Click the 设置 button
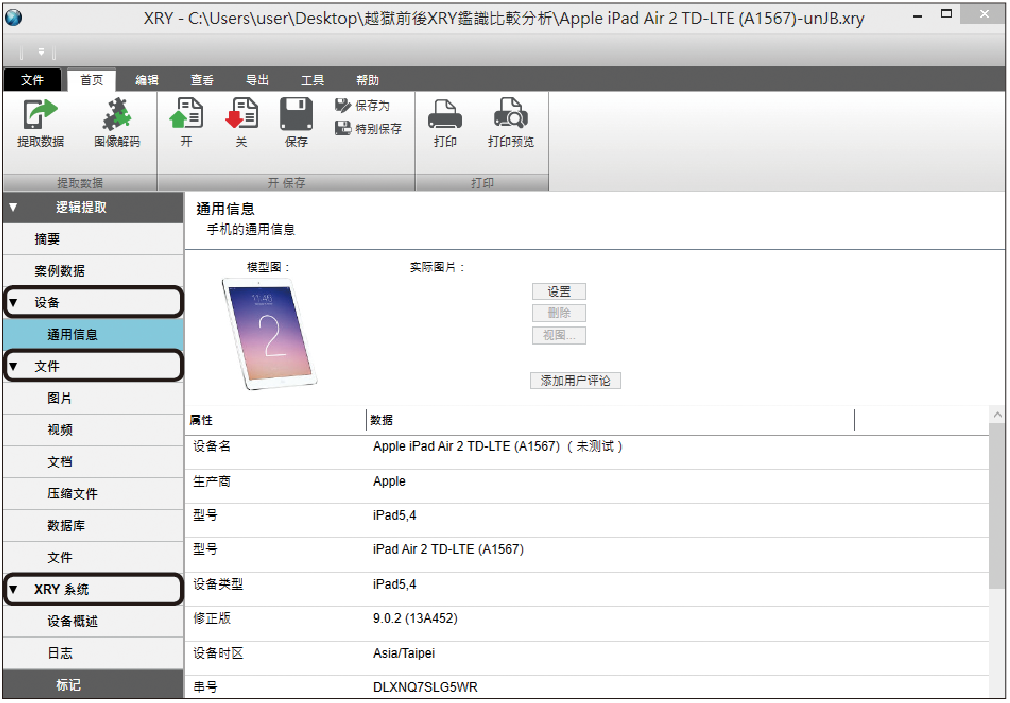The image size is (1010, 703). click(x=559, y=291)
